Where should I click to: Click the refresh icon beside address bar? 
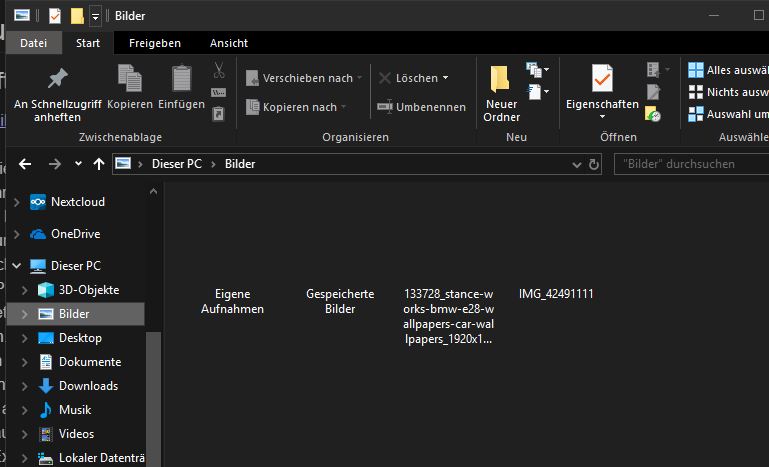click(x=593, y=164)
